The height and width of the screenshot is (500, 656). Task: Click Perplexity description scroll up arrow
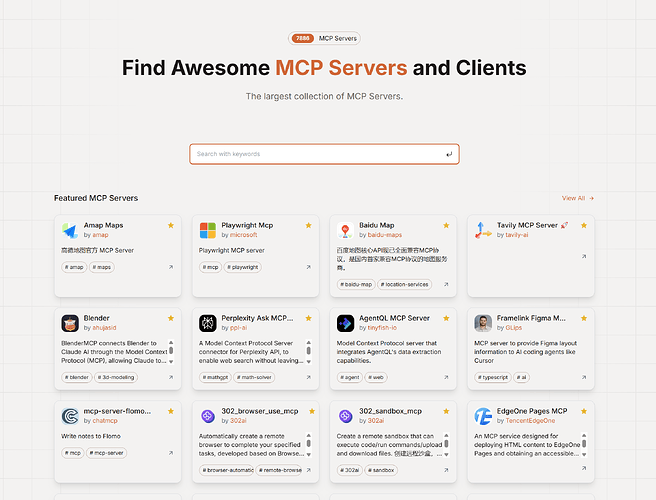(x=308, y=342)
